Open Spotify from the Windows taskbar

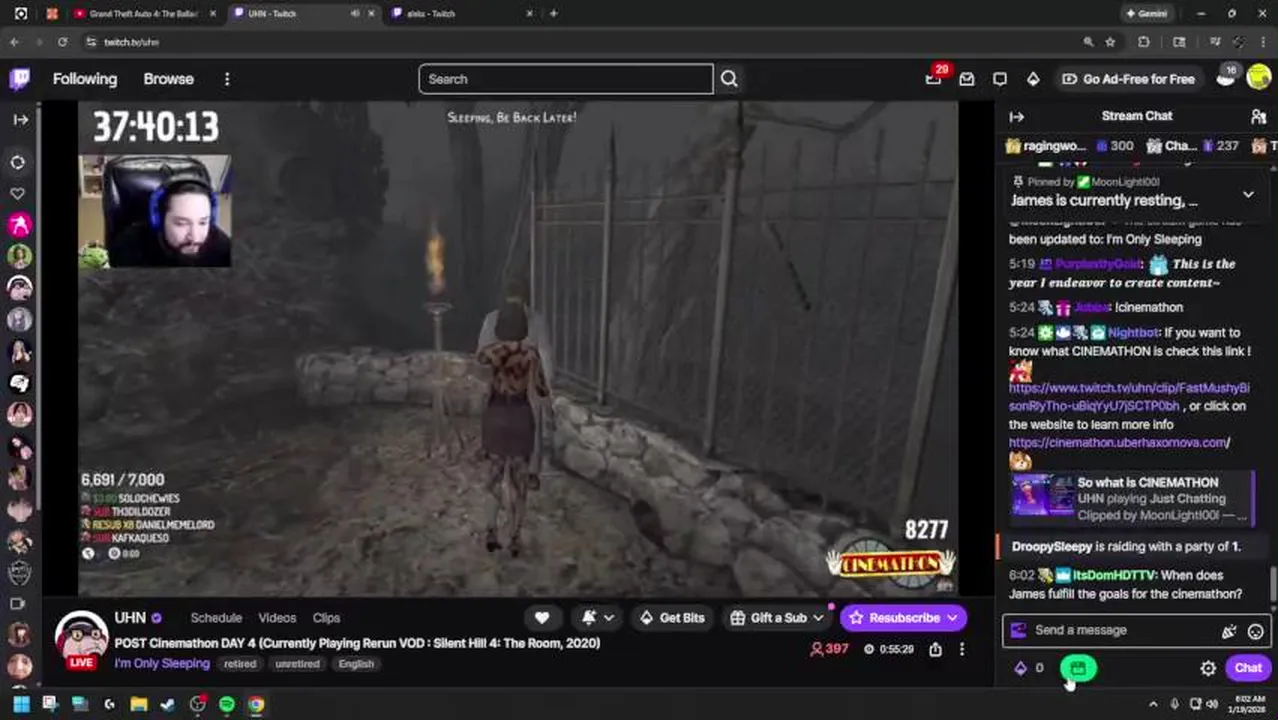[x=227, y=704]
